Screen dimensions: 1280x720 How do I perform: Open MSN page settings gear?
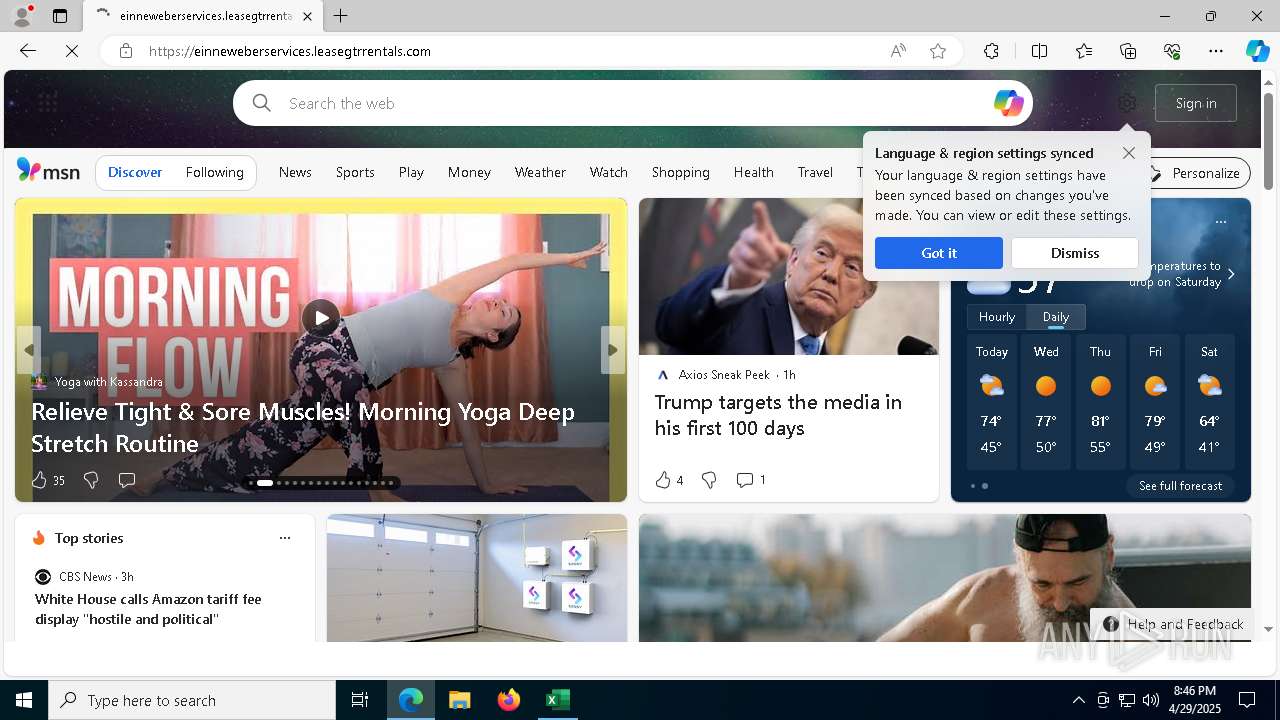tap(1127, 103)
